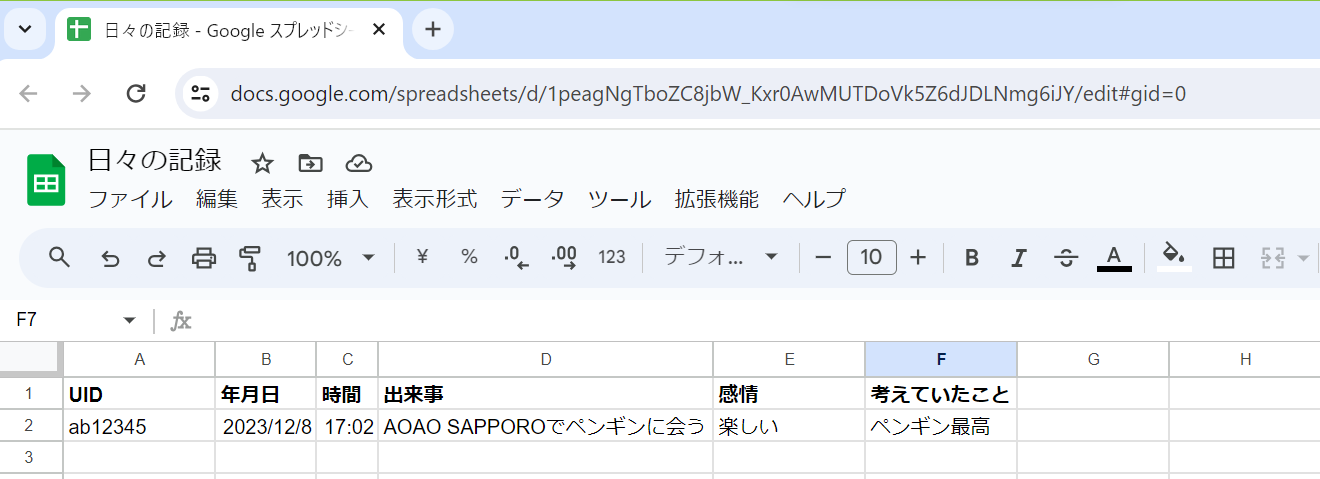Click the print icon

click(204, 258)
